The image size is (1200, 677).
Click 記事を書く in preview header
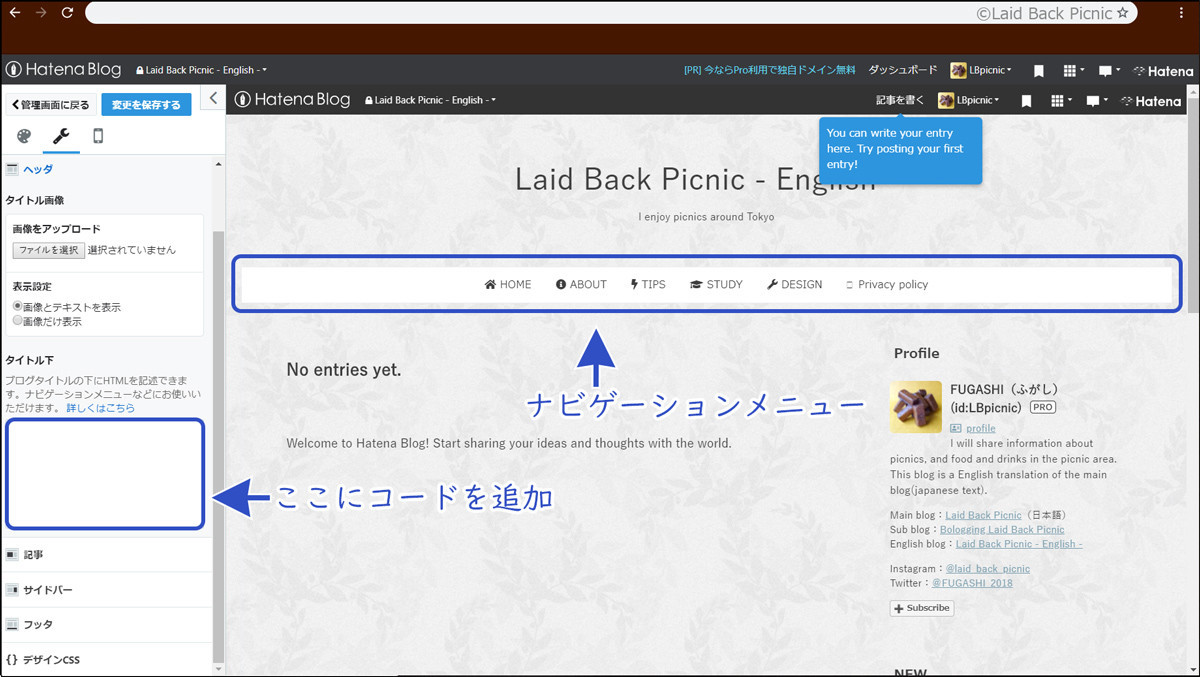[x=900, y=100]
